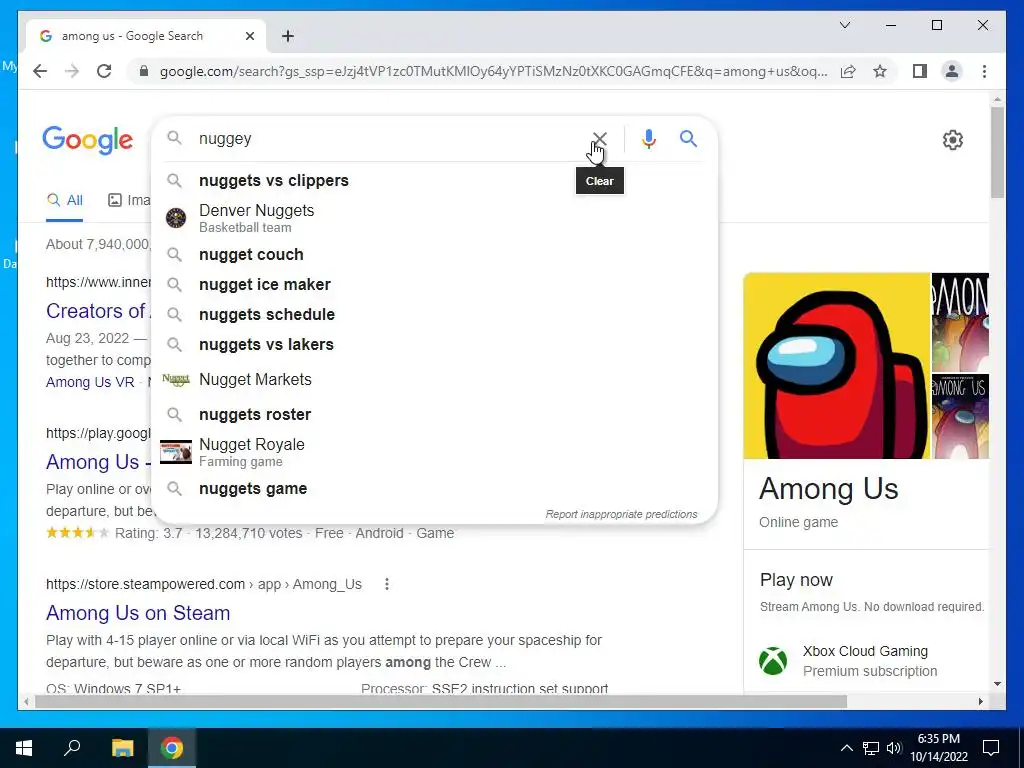Choose Nugget Markets suggestion
The image size is (1024, 768).
click(434, 379)
